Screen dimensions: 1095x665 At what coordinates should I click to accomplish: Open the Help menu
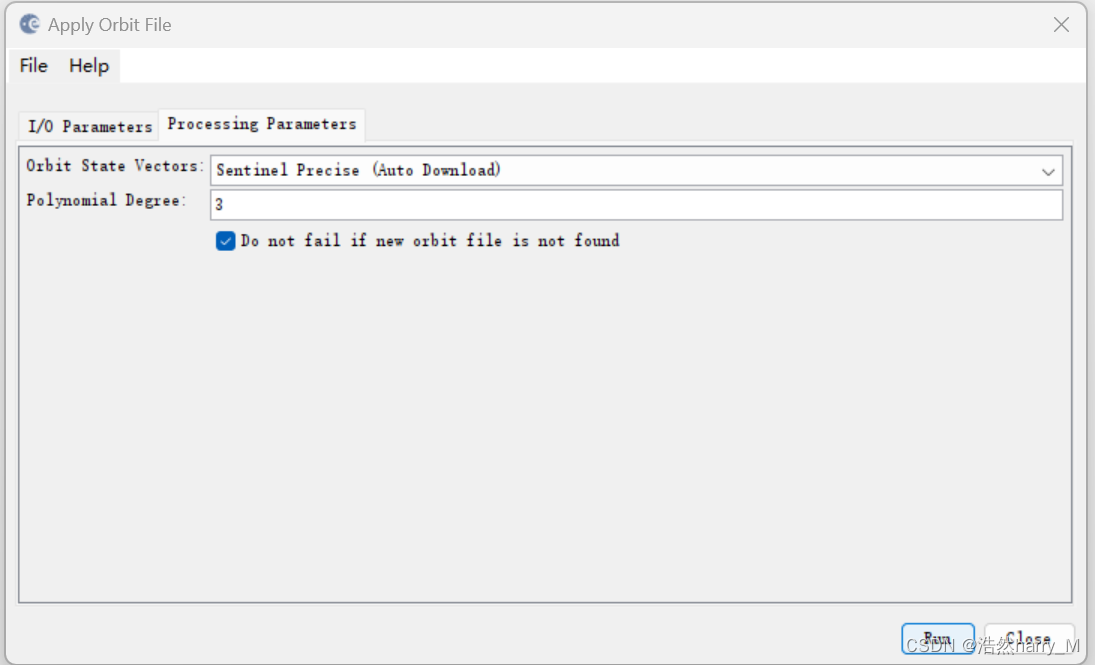pyautogui.click(x=89, y=66)
